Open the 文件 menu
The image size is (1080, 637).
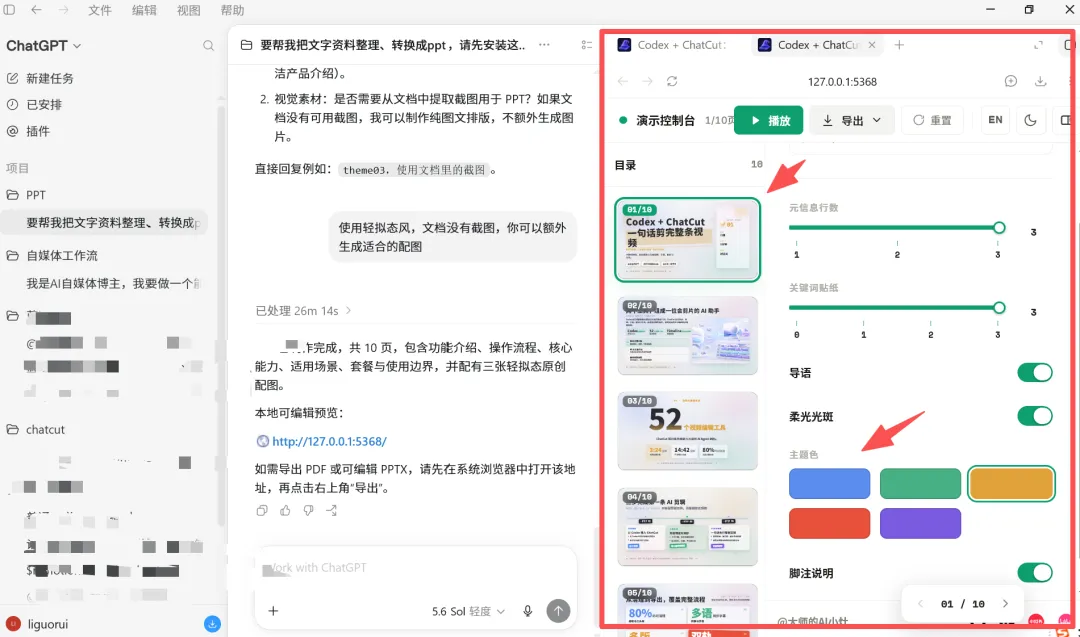tap(100, 10)
